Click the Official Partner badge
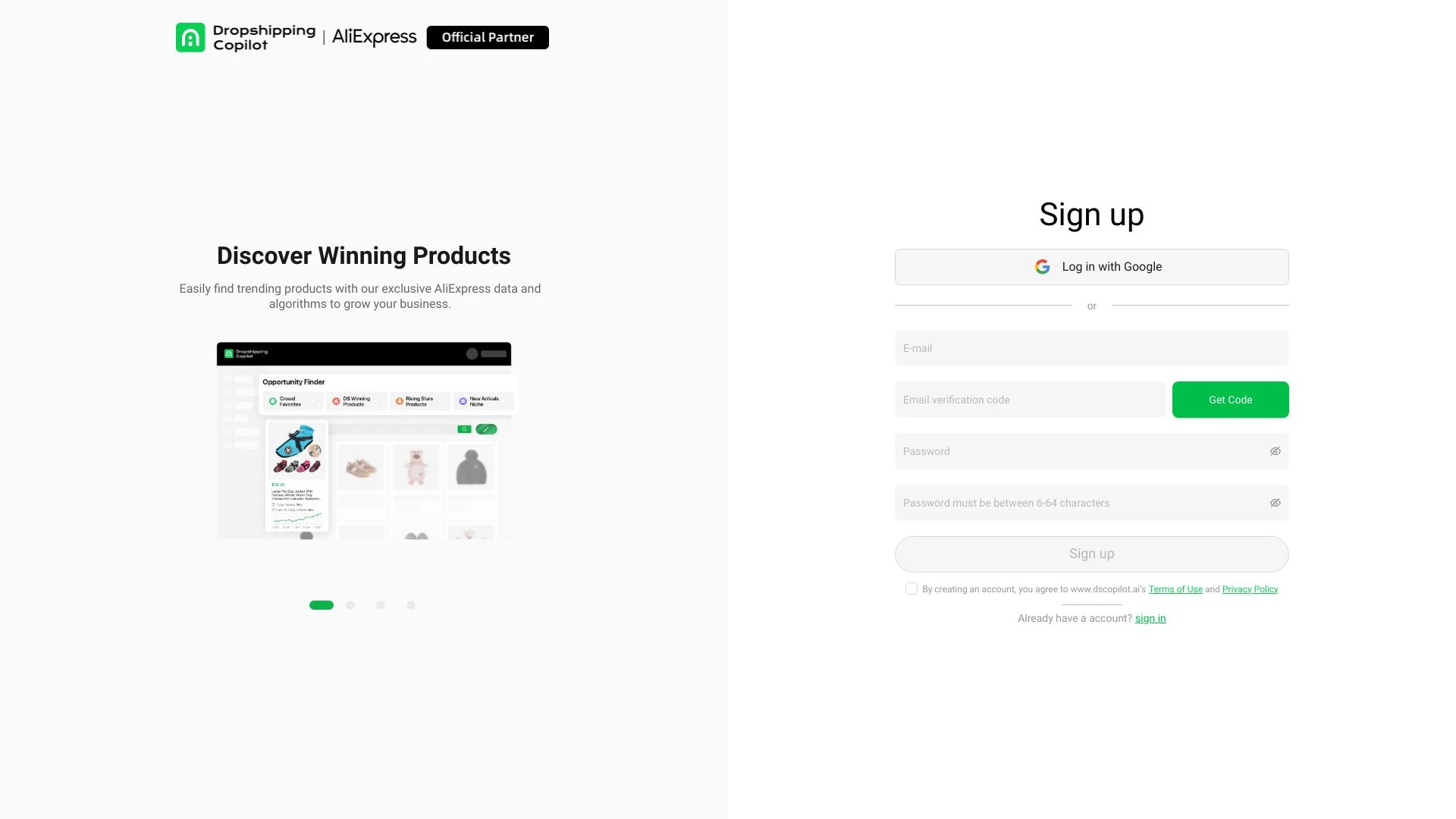Screen dimensions: 1456x819 coord(488,36)
